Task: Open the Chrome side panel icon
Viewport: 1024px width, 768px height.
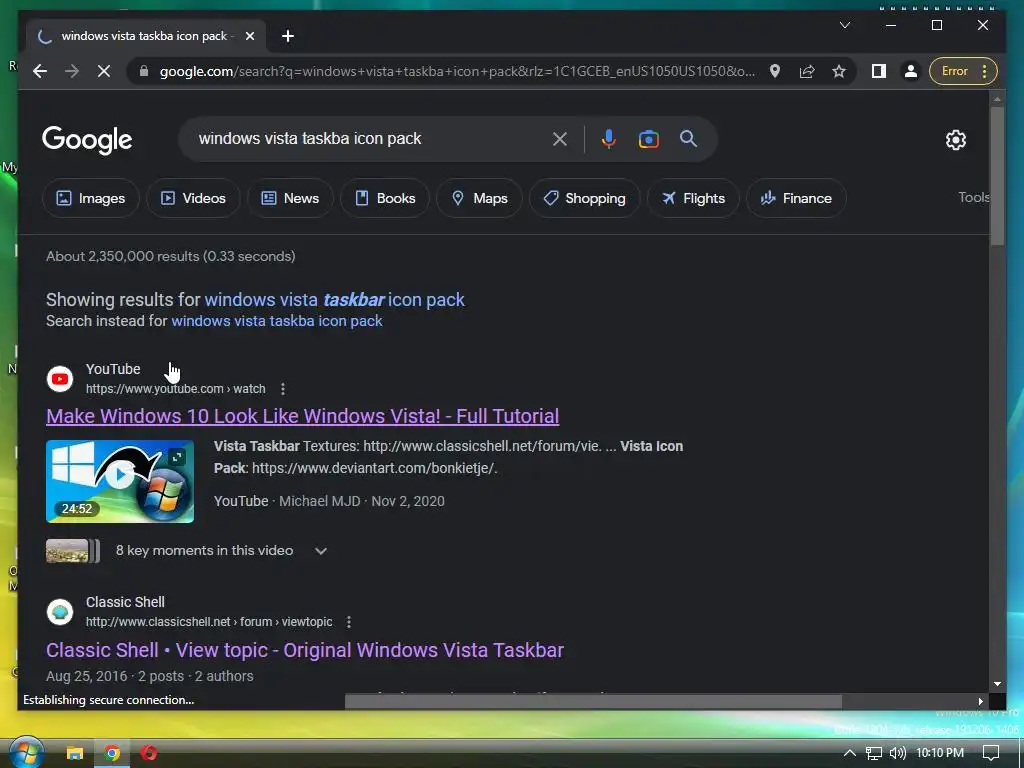Action: point(879,71)
